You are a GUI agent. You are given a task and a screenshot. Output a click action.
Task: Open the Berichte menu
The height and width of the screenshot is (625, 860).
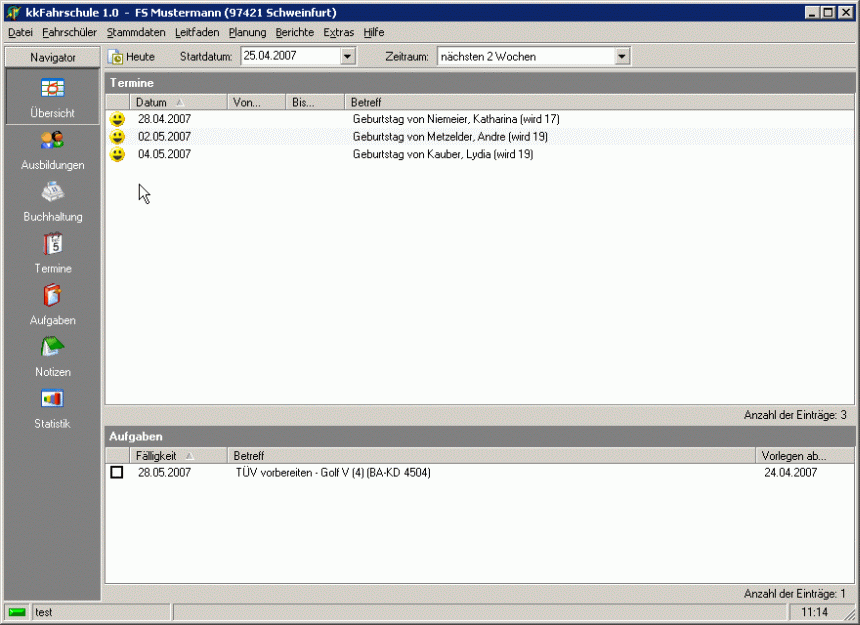click(295, 32)
